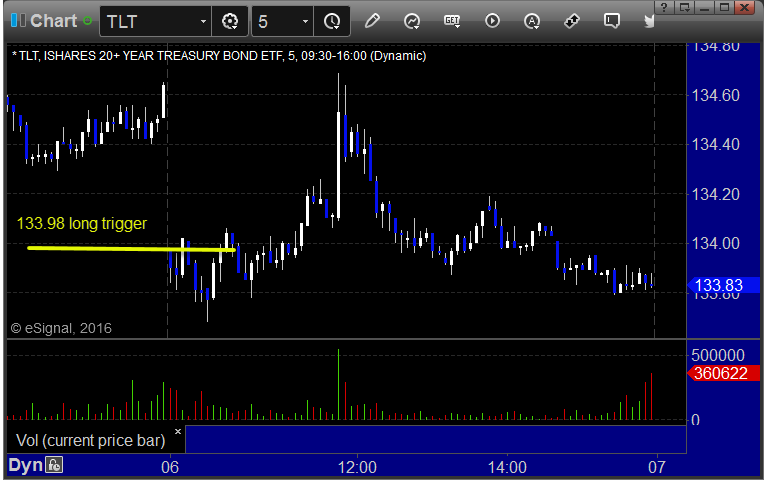The width and height of the screenshot is (764, 480).
Task: Click the GET tools icon
Action: [452, 21]
